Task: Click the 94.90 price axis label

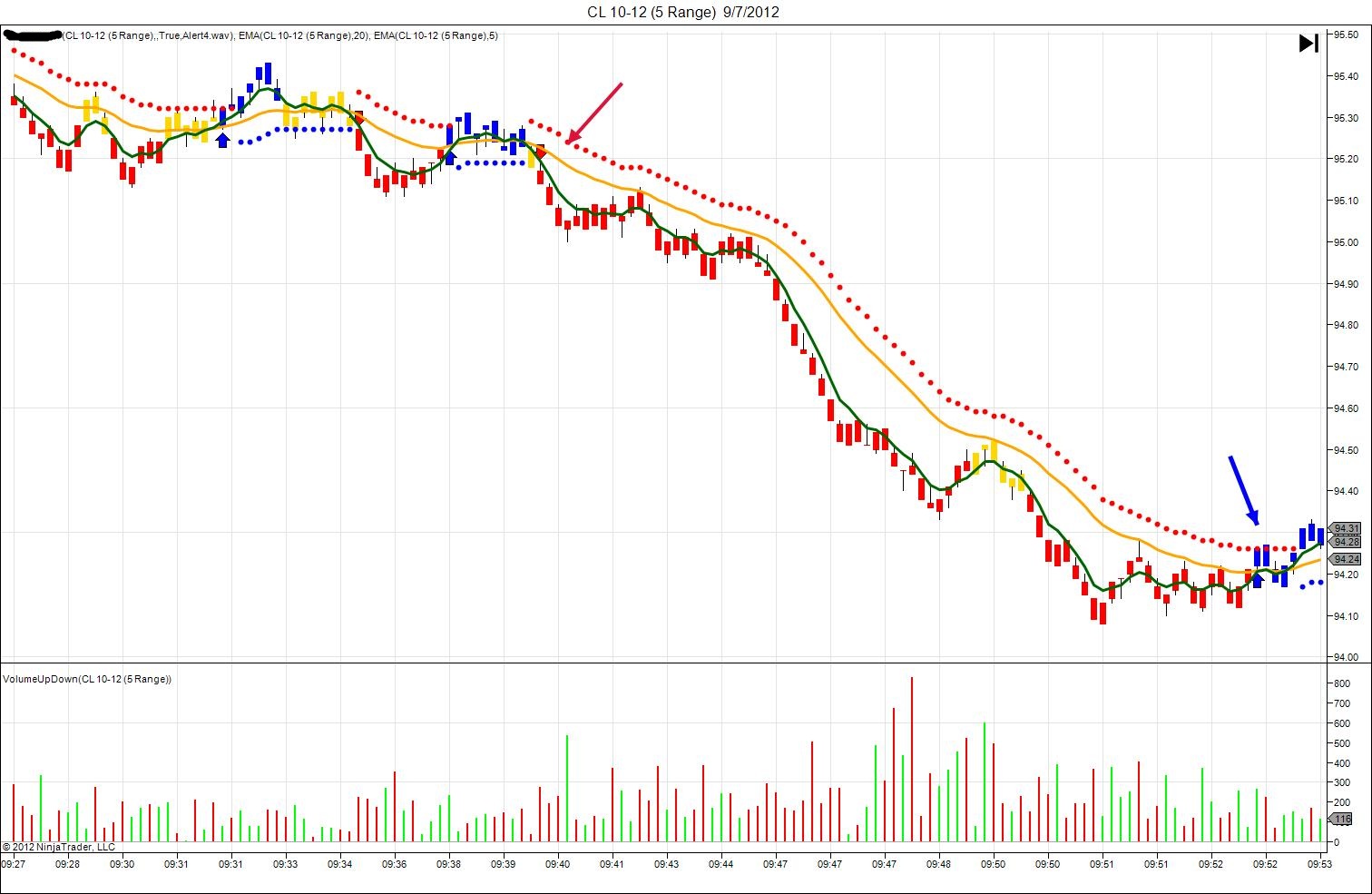Action: coord(1346,284)
